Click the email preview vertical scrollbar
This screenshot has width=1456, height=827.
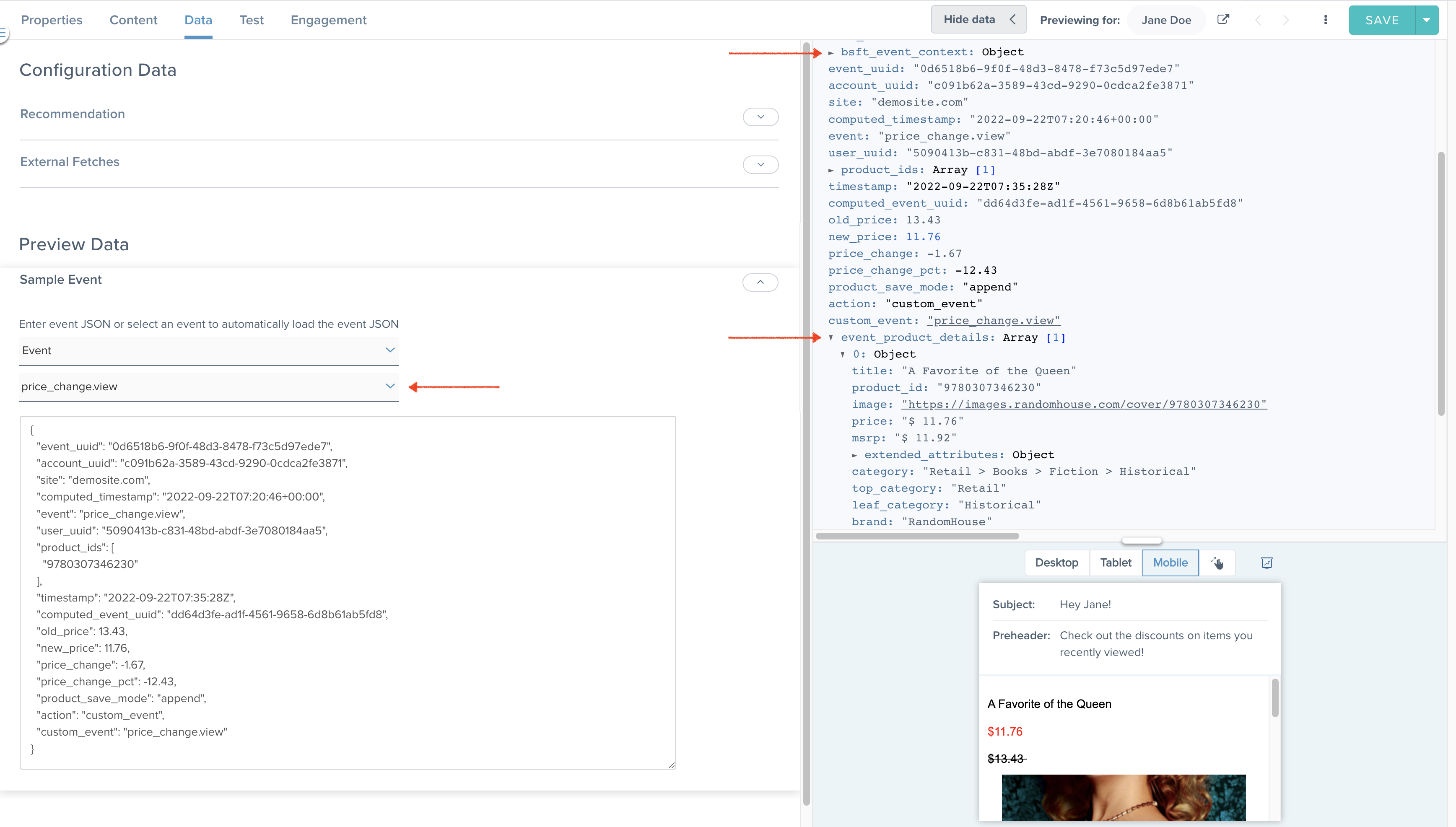point(1275,697)
